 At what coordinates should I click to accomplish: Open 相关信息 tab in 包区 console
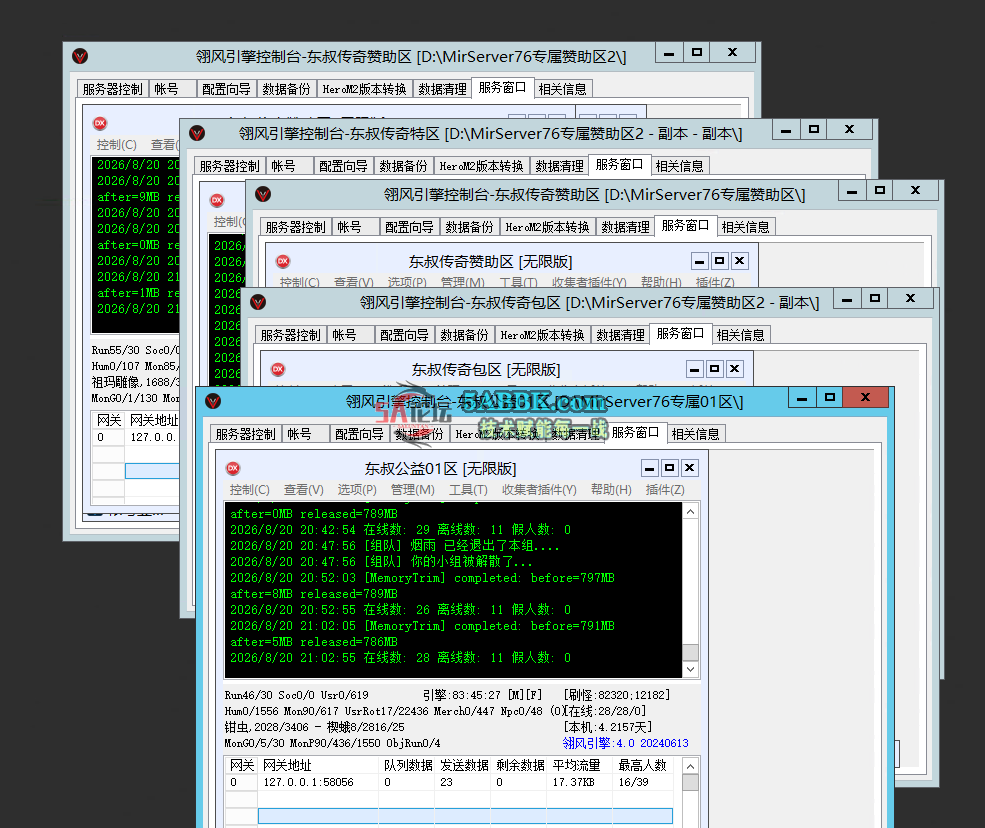click(741, 335)
